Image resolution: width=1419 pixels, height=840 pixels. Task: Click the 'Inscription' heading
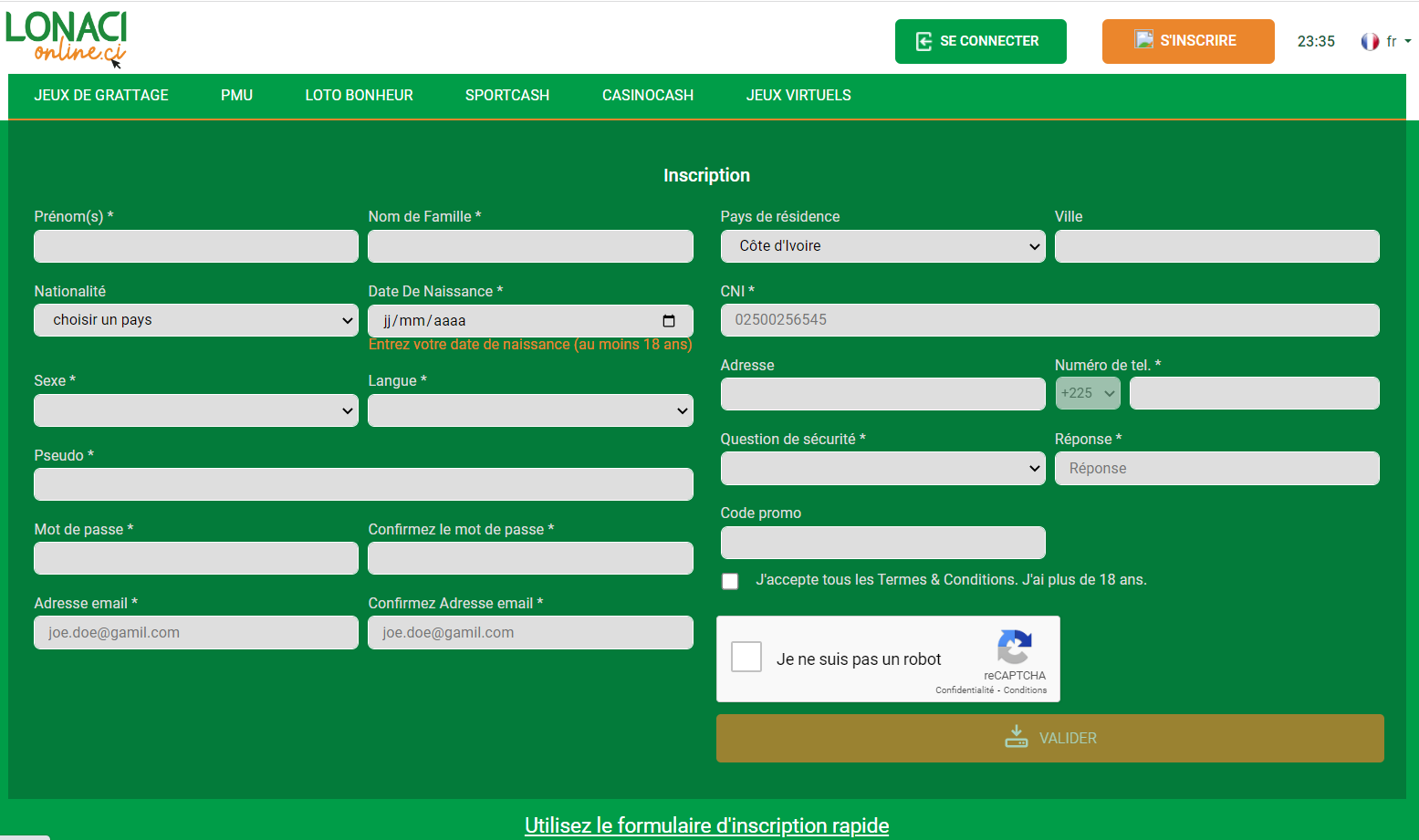coord(707,175)
